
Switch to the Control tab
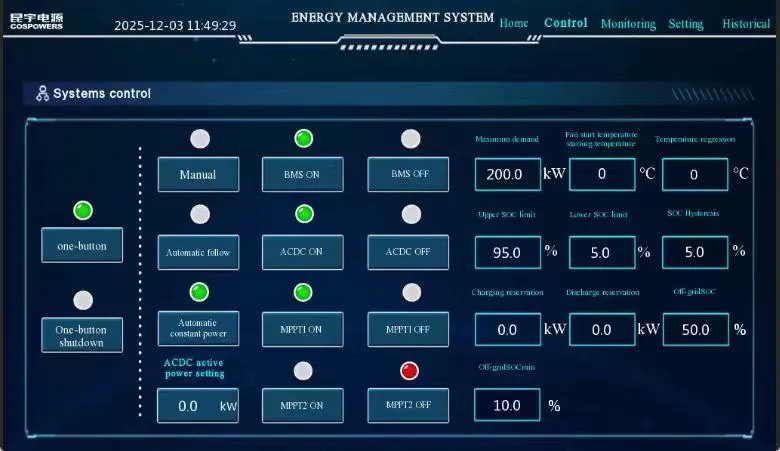coord(566,23)
